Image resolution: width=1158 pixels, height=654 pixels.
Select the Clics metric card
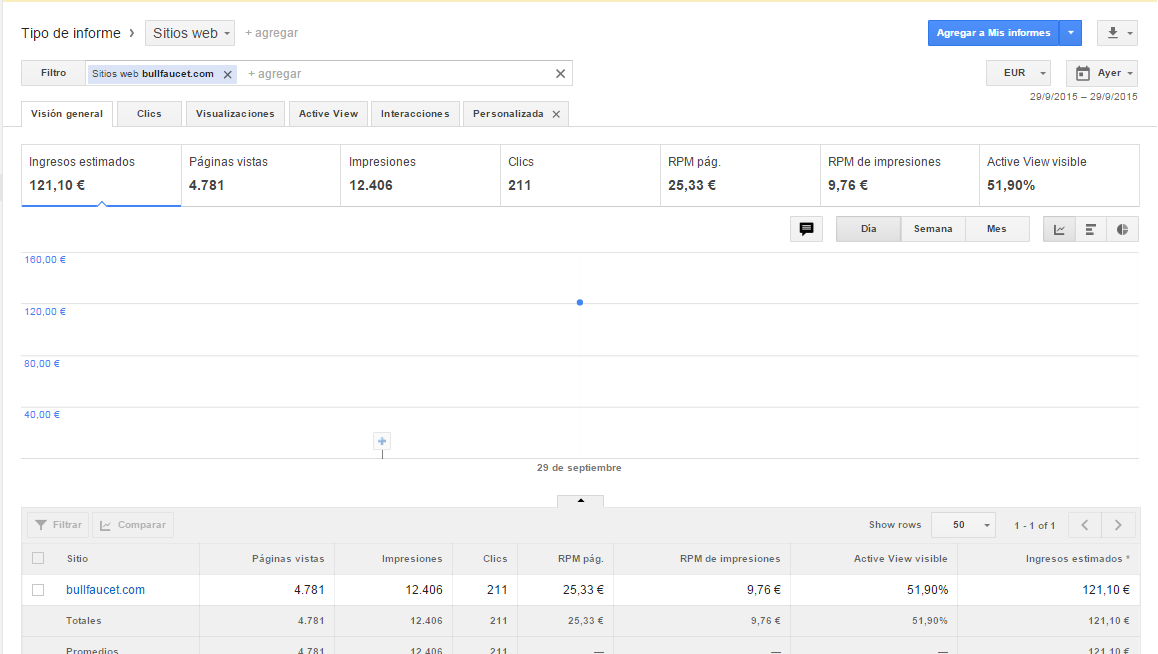point(580,176)
